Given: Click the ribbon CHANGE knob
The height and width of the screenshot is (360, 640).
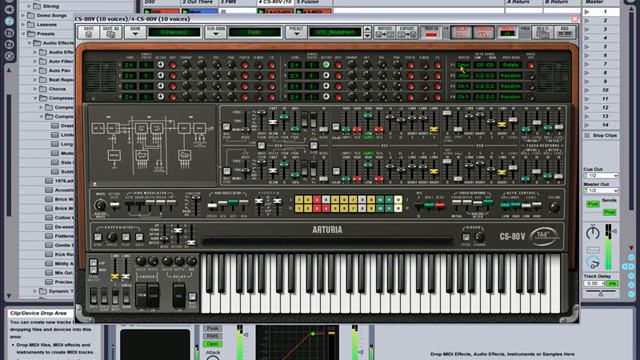Looking at the screenshot, I should pyautogui.click(x=479, y=236).
